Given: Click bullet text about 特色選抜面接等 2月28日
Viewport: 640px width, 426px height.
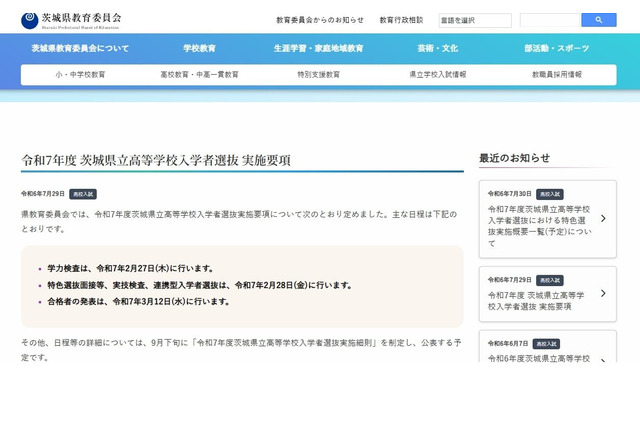Looking at the screenshot, I should (200, 285).
